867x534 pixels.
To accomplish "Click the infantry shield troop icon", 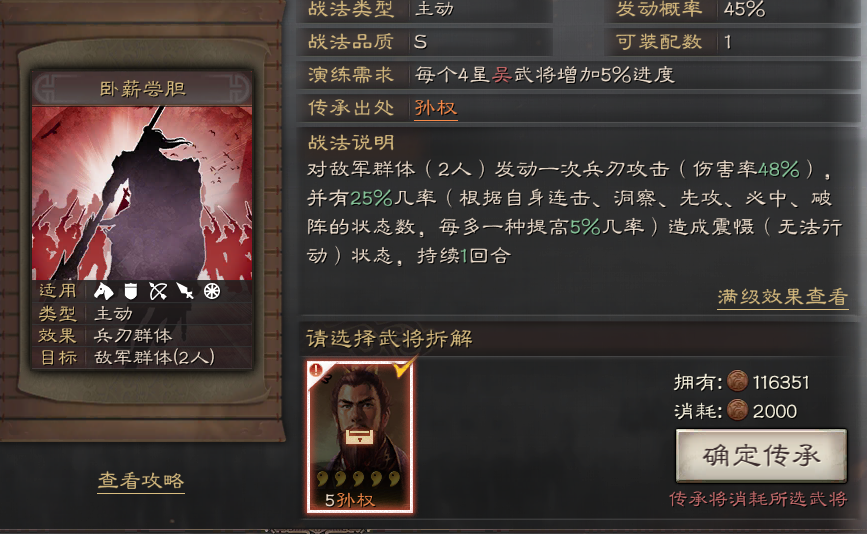I will [x=130, y=291].
